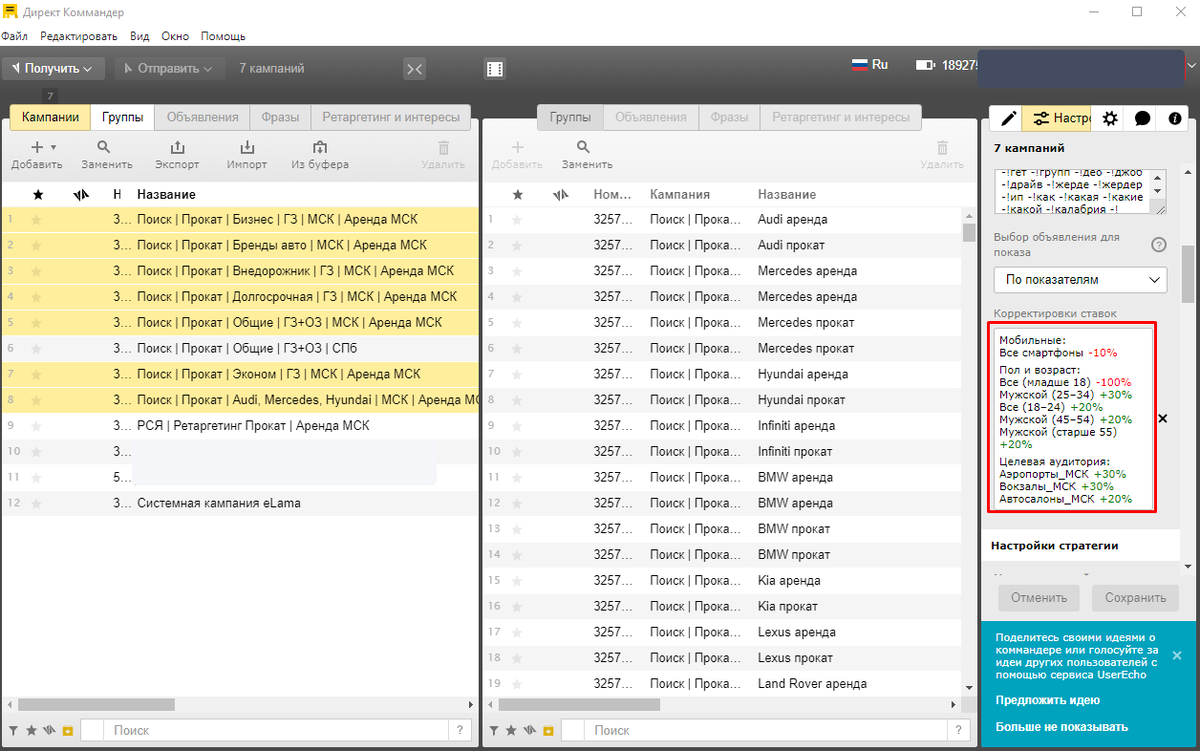The width and height of the screenshot is (1200, 751).
Task: Open the gear settings tab icon
Action: click(x=1110, y=118)
